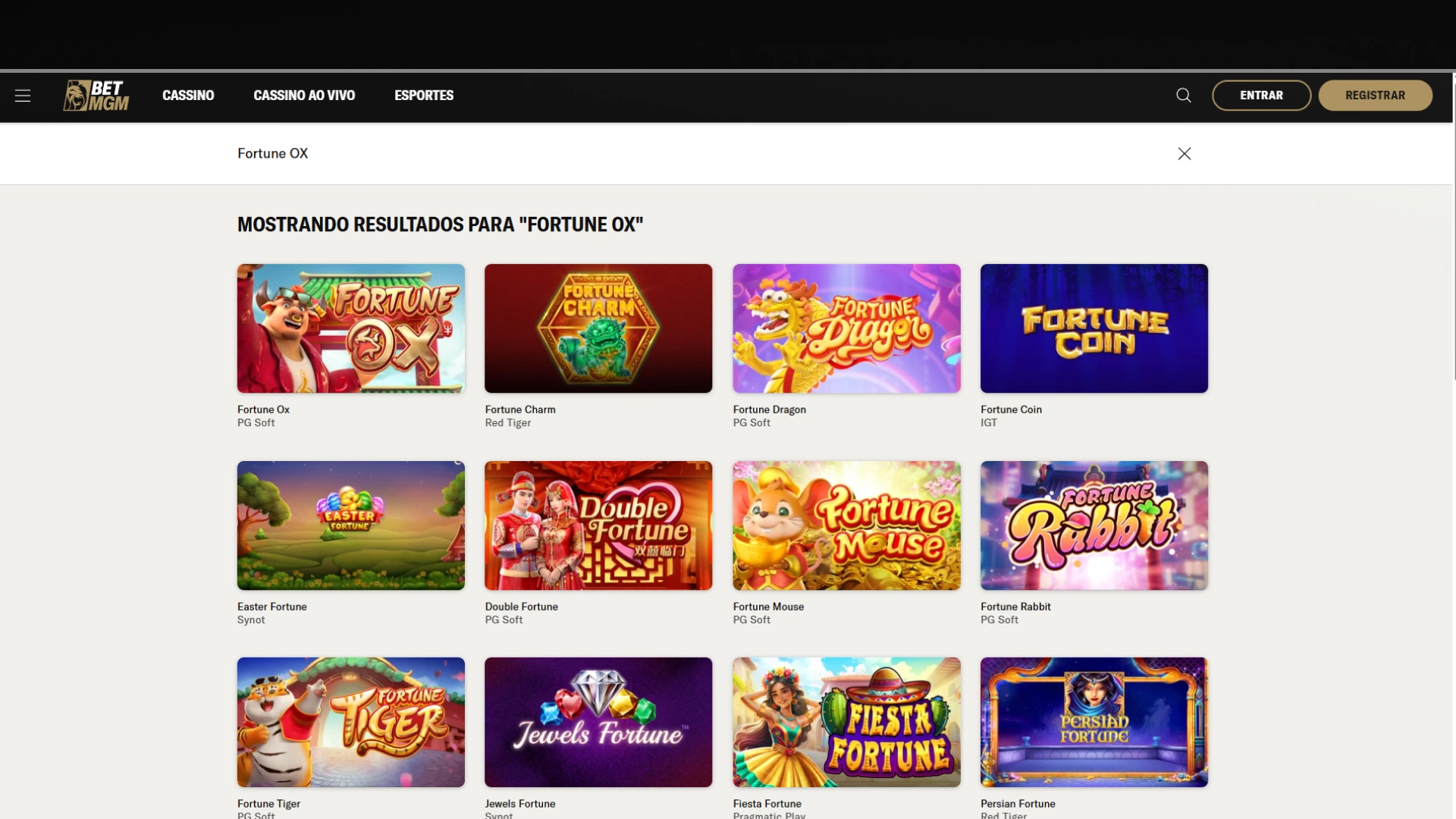Click the Double Fortune title text
Image resolution: width=1456 pixels, height=819 pixels.
[521, 607]
